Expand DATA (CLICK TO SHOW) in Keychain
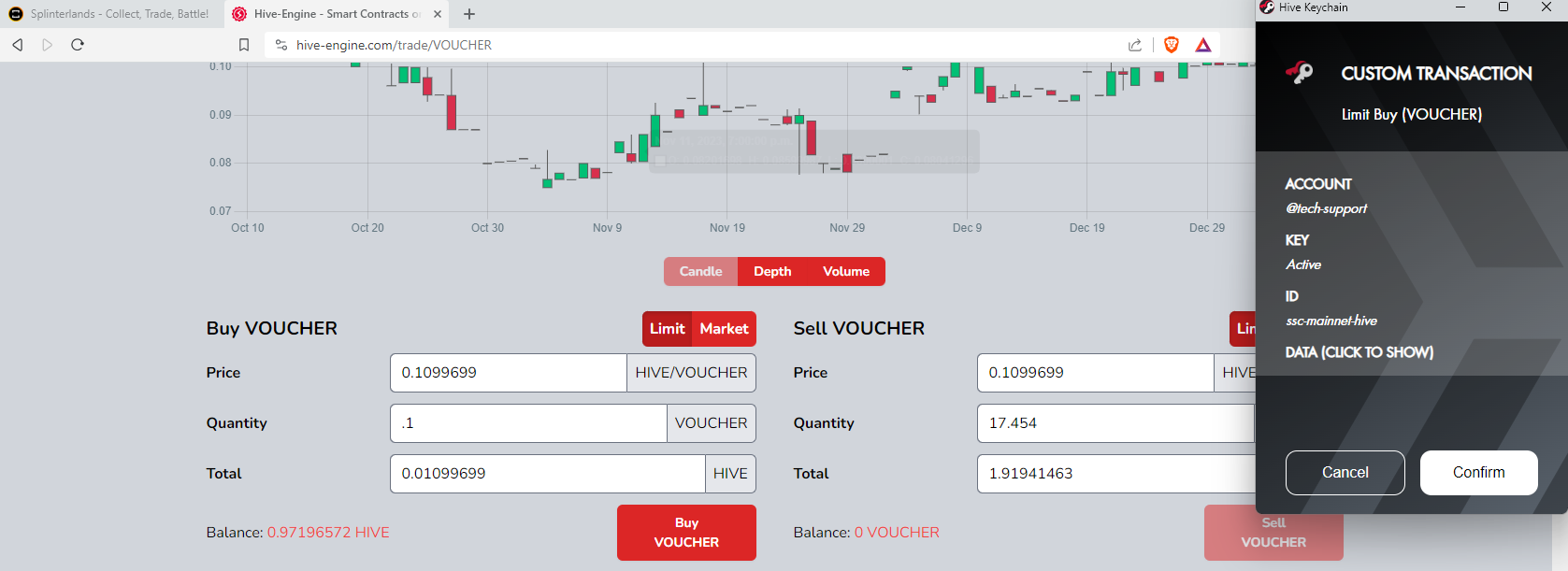Image resolution: width=1568 pixels, height=571 pixels. pyautogui.click(x=1359, y=352)
